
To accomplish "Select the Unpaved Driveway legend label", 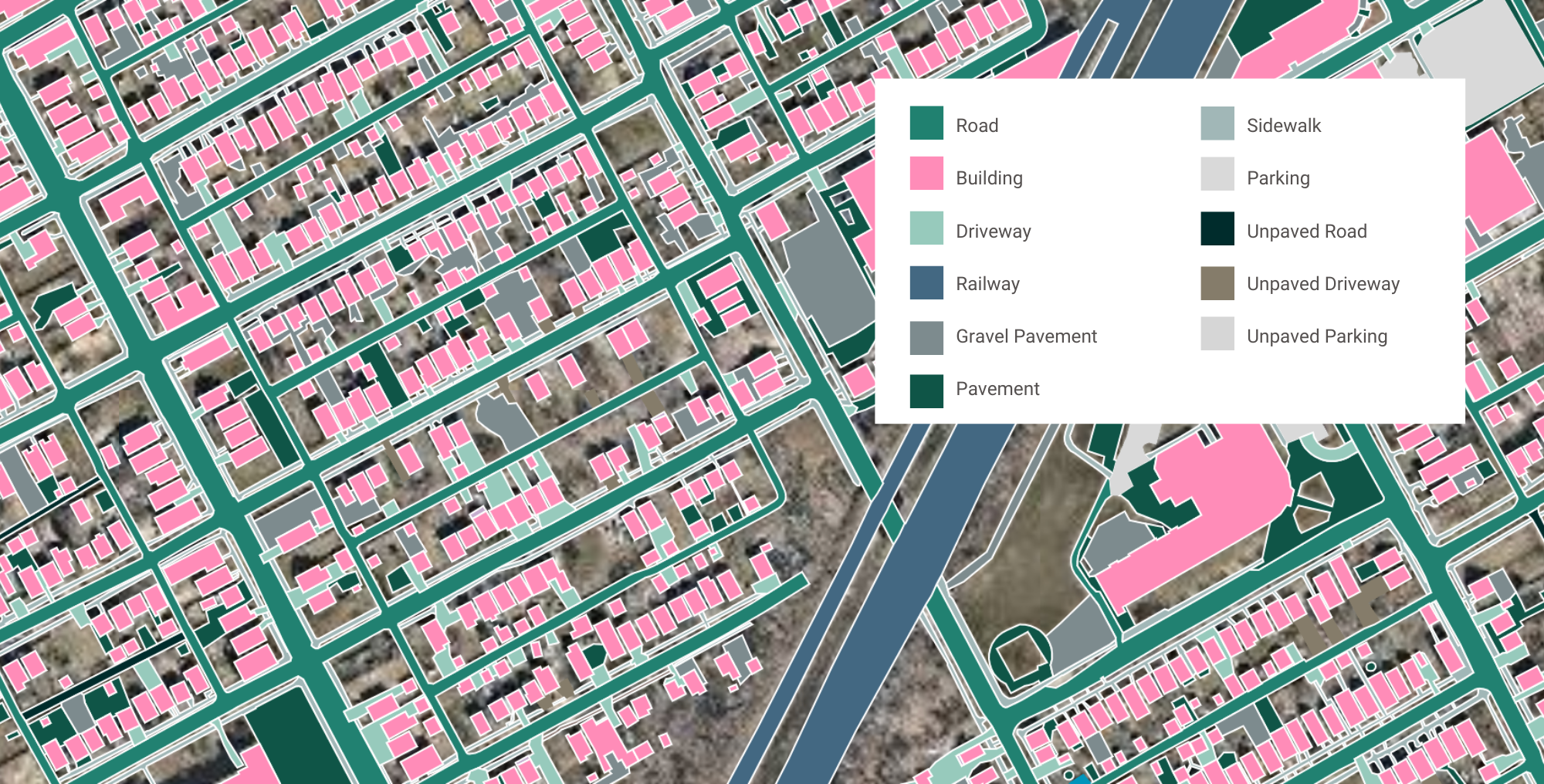I will [x=1323, y=284].
